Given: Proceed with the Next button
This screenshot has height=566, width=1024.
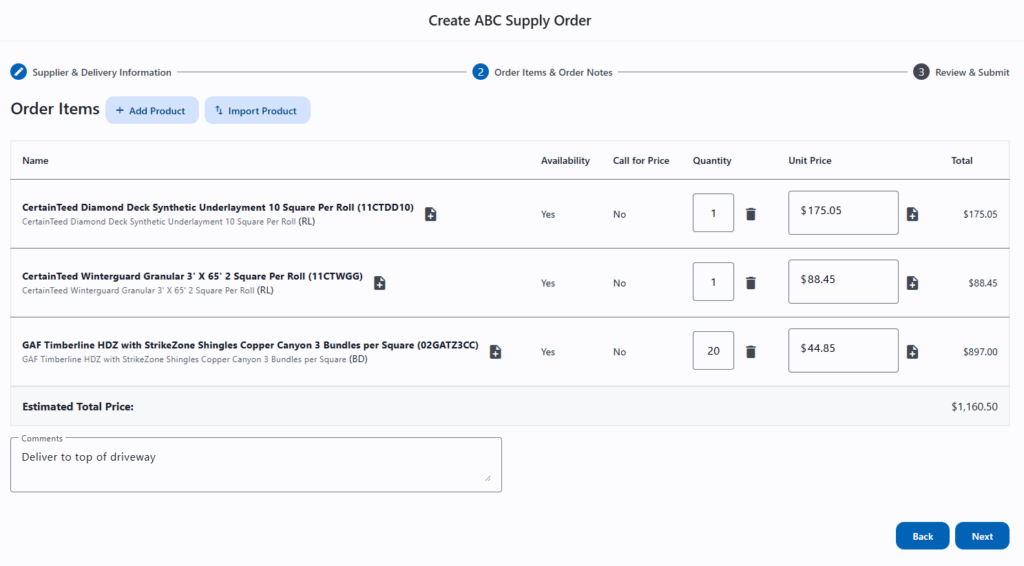Looking at the screenshot, I should pyautogui.click(x=981, y=536).
